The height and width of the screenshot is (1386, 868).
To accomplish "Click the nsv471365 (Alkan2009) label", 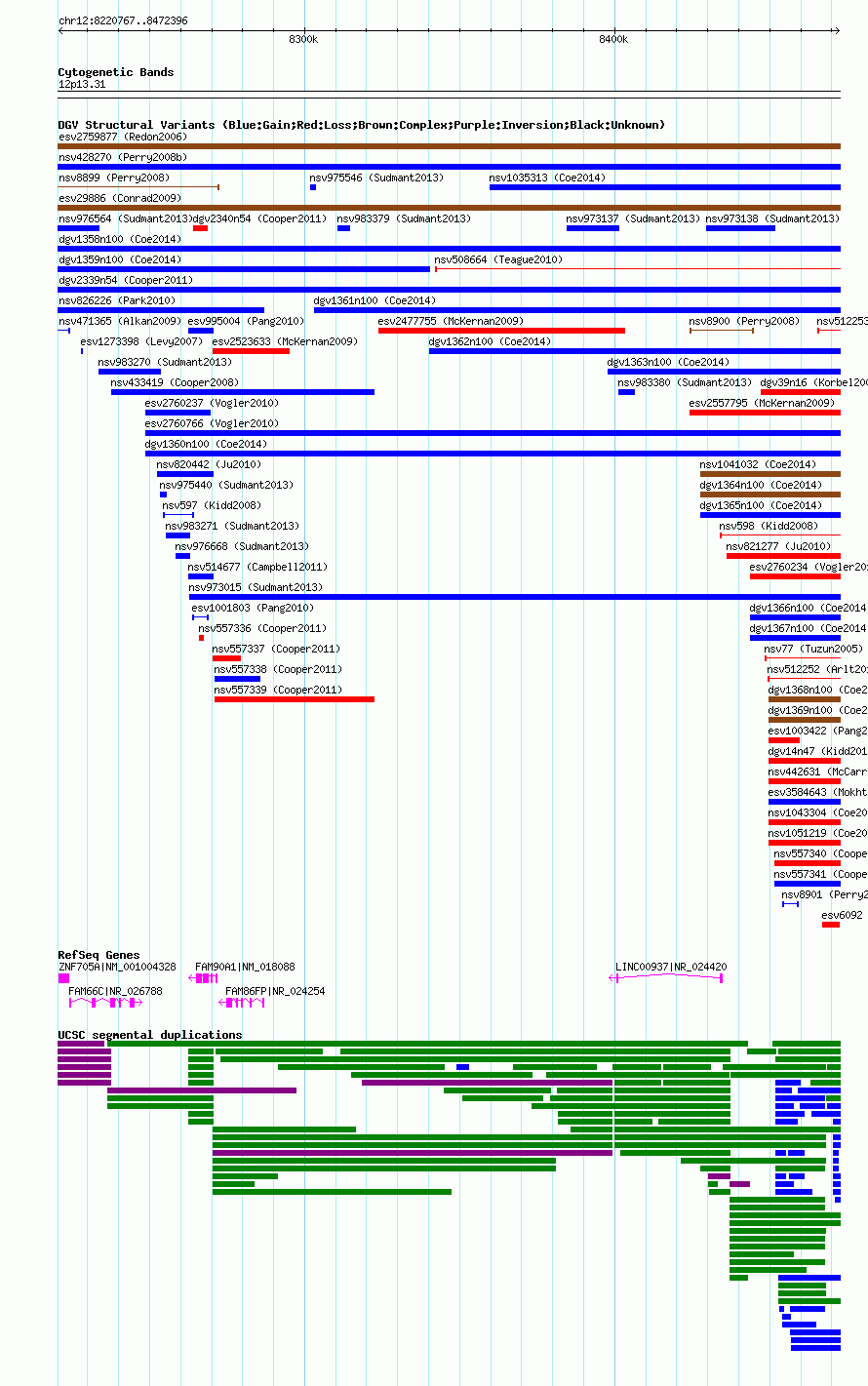I will click(x=120, y=321).
